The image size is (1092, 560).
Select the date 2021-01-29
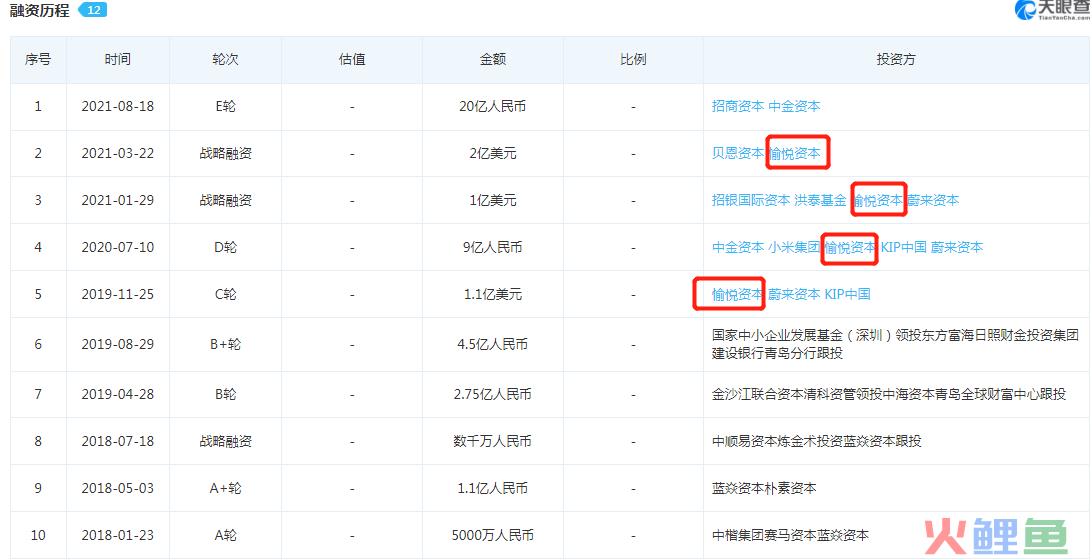pyautogui.click(x=118, y=201)
